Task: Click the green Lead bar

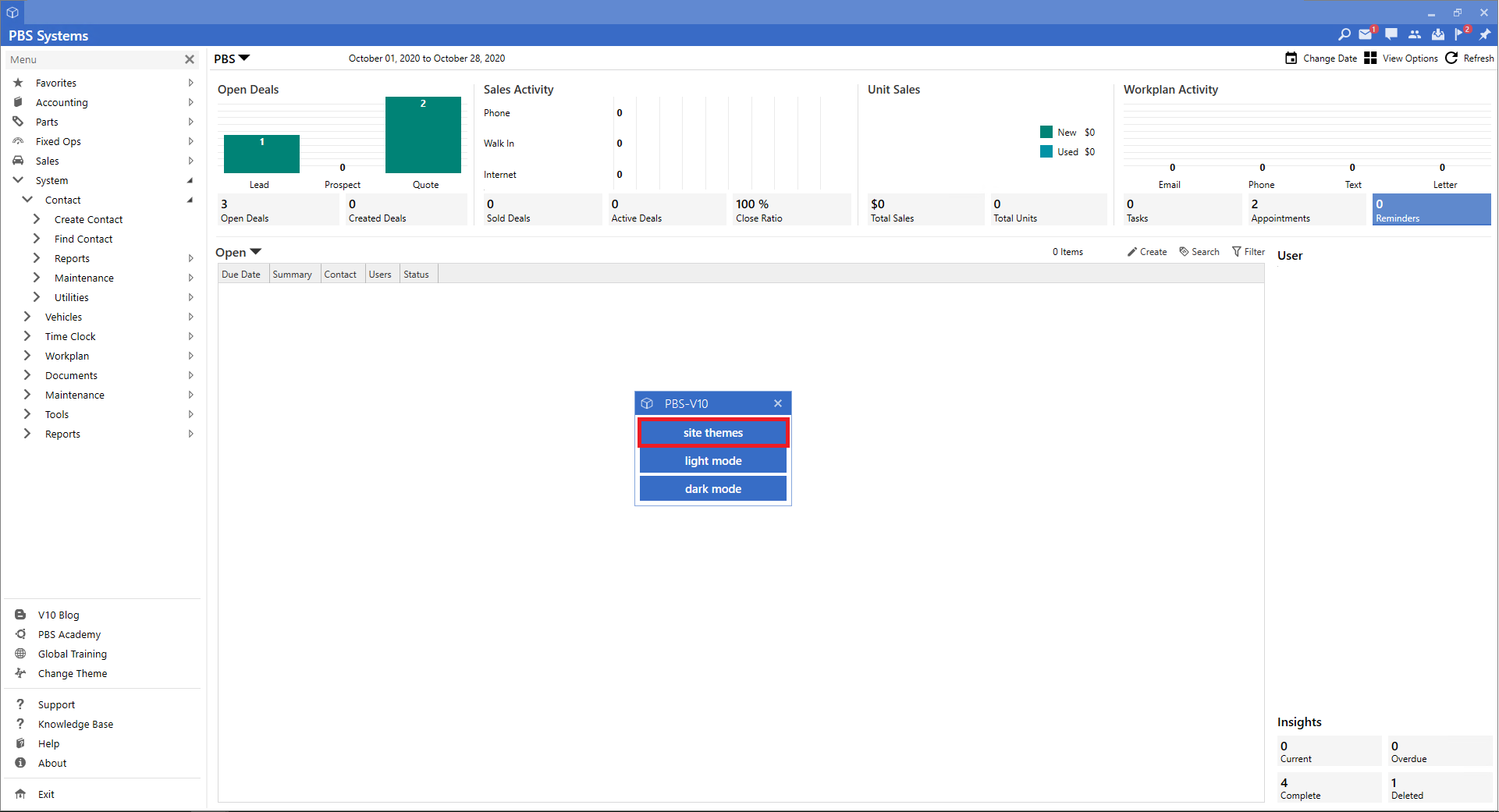Action: tap(261, 154)
